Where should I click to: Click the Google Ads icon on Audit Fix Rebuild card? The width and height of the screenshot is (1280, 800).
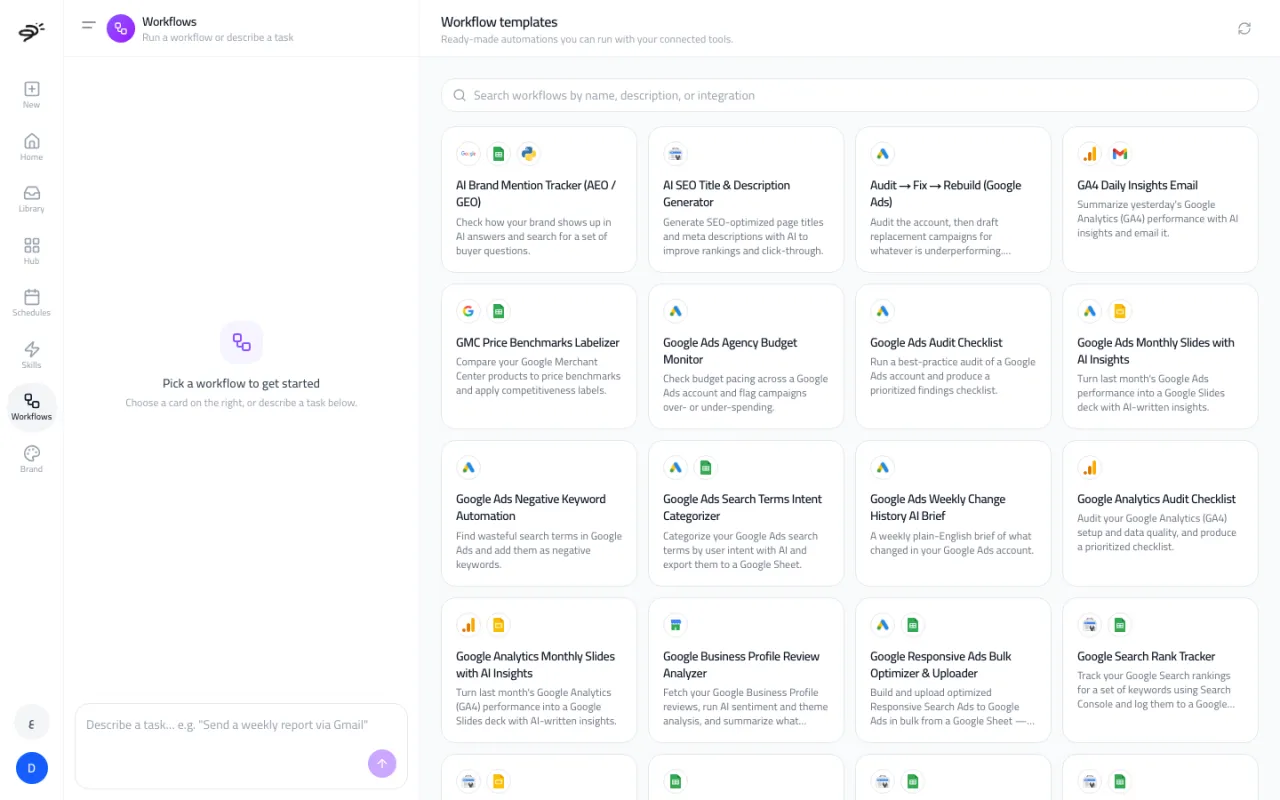click(882, 153)
